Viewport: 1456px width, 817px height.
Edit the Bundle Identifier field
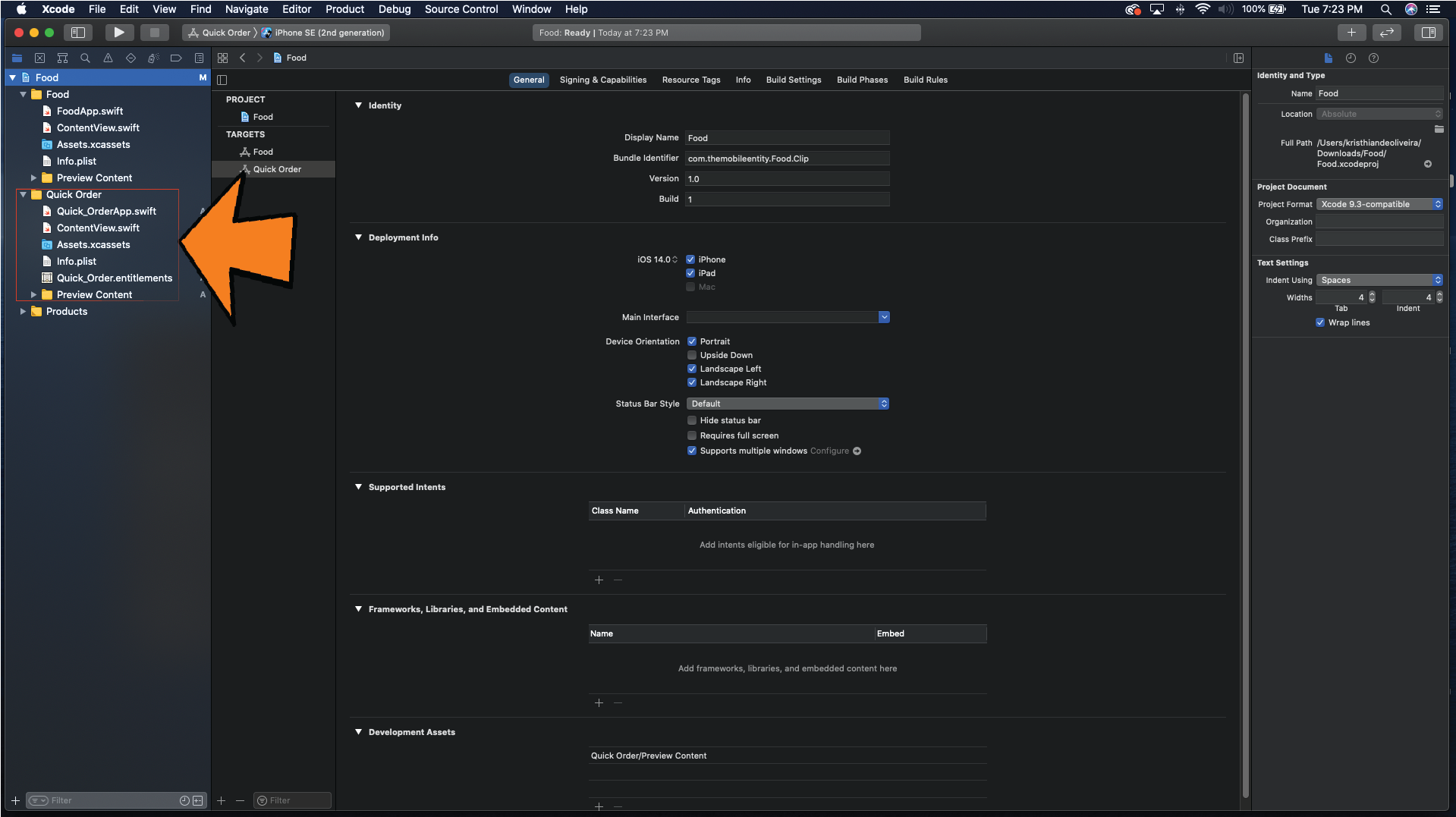click(x=787, y=159)
